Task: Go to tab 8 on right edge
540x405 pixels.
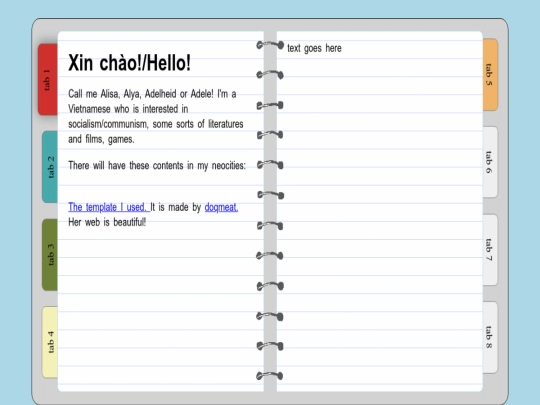Action: point(490,337)
